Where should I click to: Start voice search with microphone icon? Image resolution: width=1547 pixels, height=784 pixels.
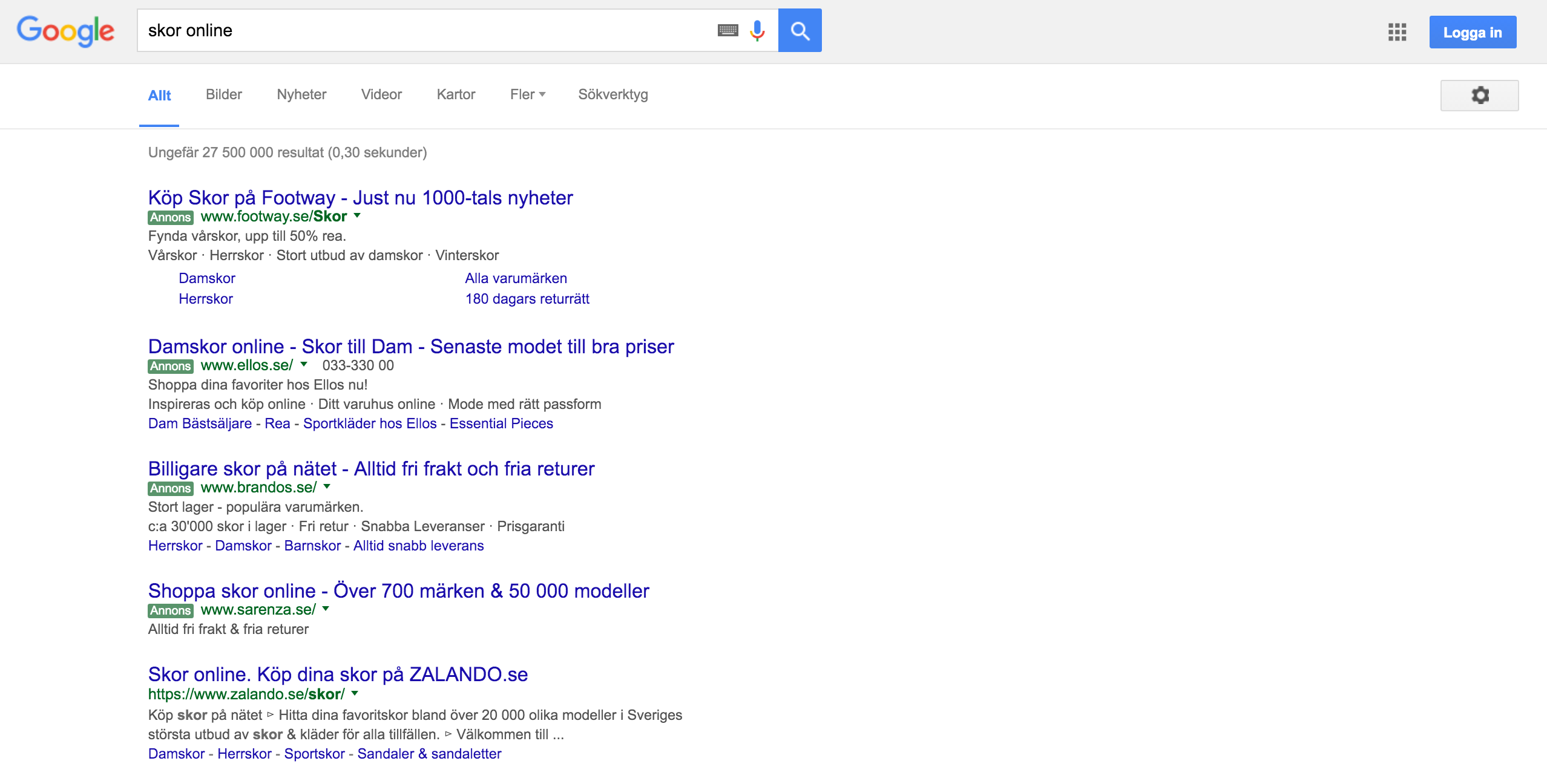(x=757, y=30)
